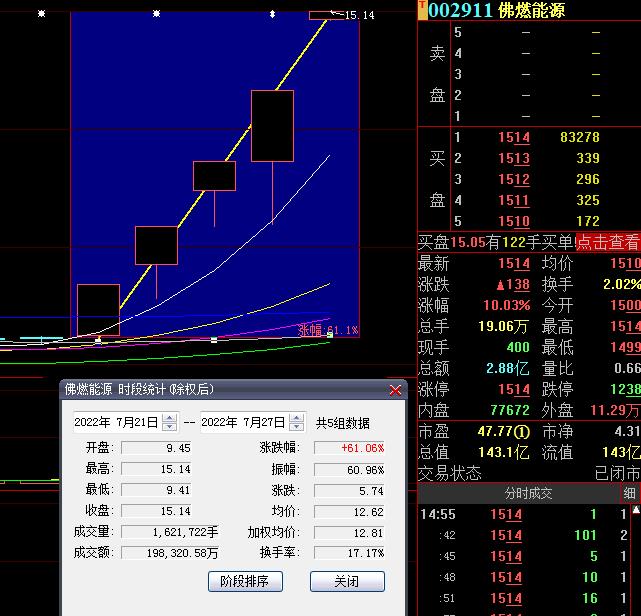The image size is (641, 616).
Task: Click the 阶段排序 button
Action: tap(245, 581)
